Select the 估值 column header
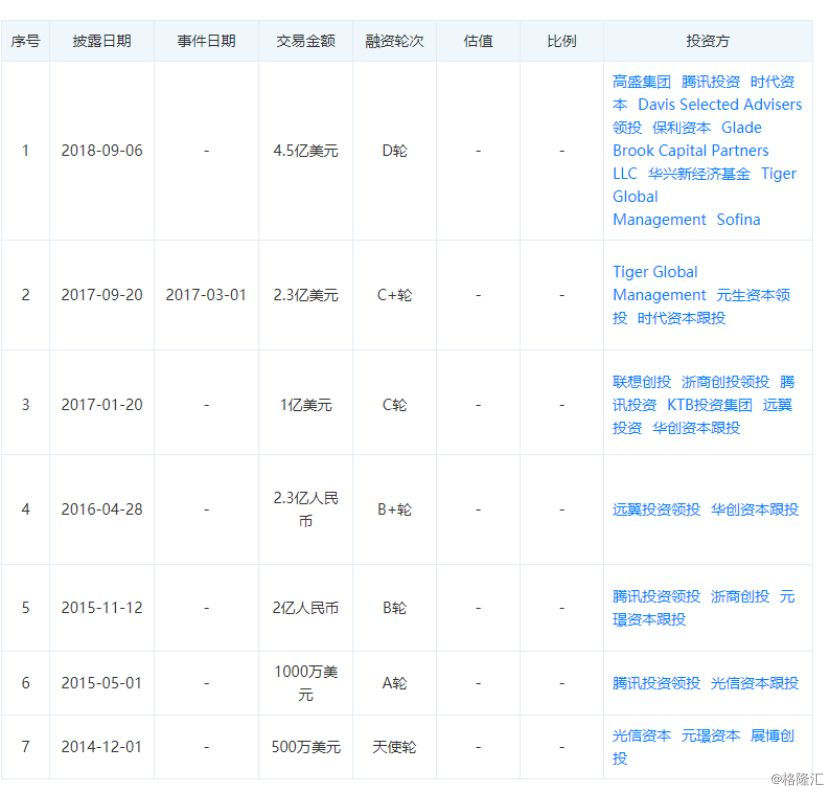The height and width of the screenshot is (793, 831). (x=478, y=41)
